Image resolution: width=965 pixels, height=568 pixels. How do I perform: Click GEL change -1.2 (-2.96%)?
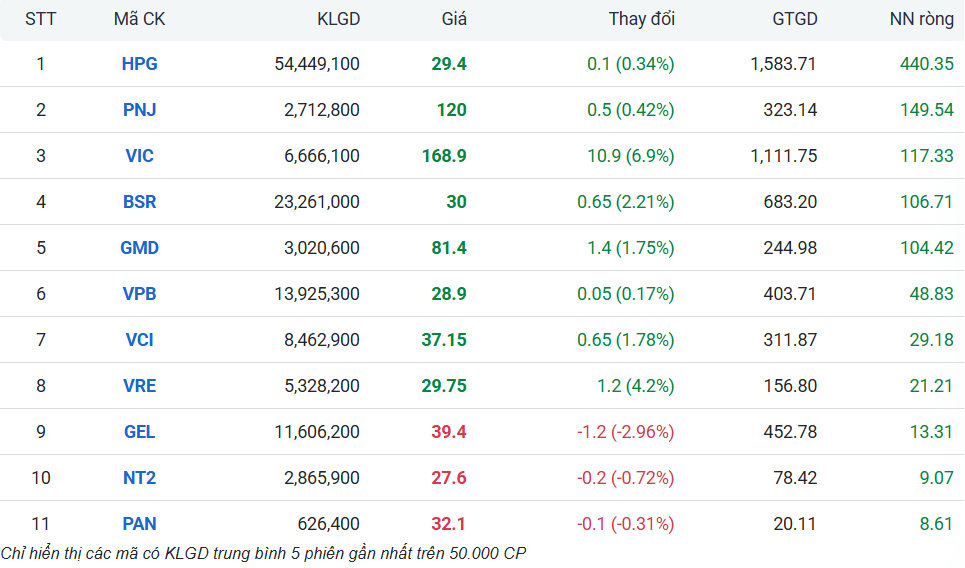pos(625,432)
